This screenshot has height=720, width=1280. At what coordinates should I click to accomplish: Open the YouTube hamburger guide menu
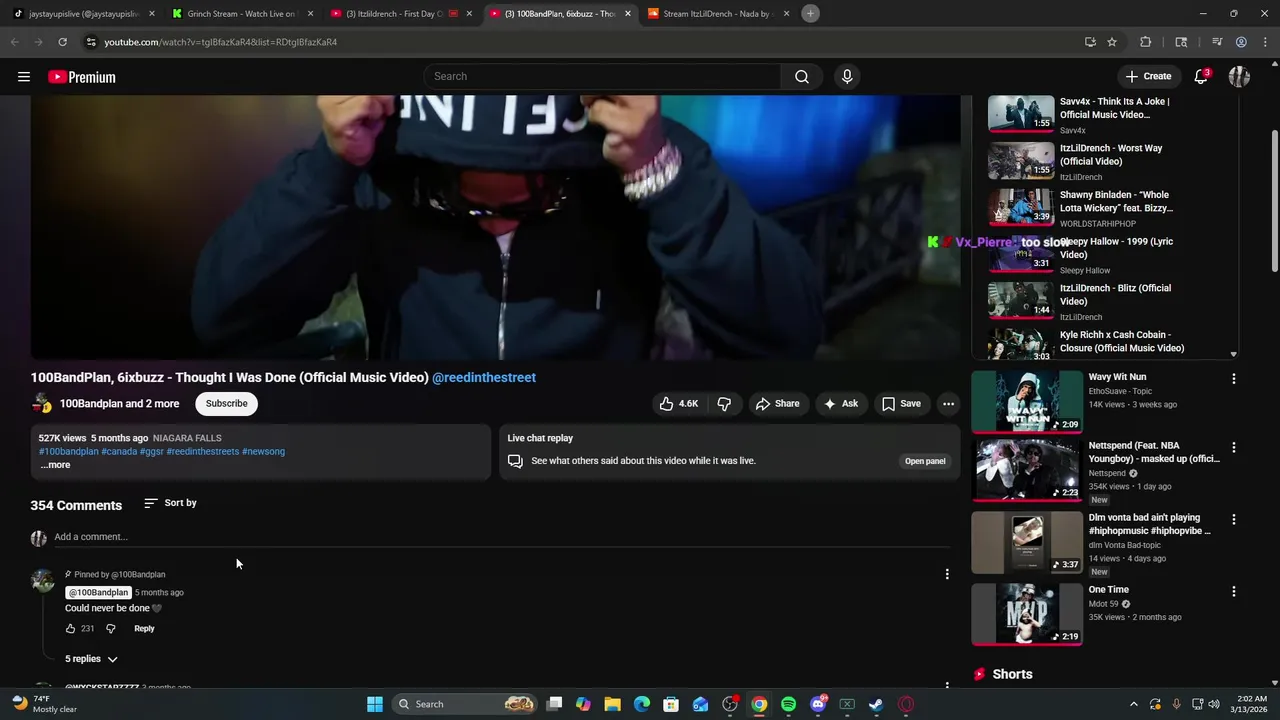coord(24,77)
